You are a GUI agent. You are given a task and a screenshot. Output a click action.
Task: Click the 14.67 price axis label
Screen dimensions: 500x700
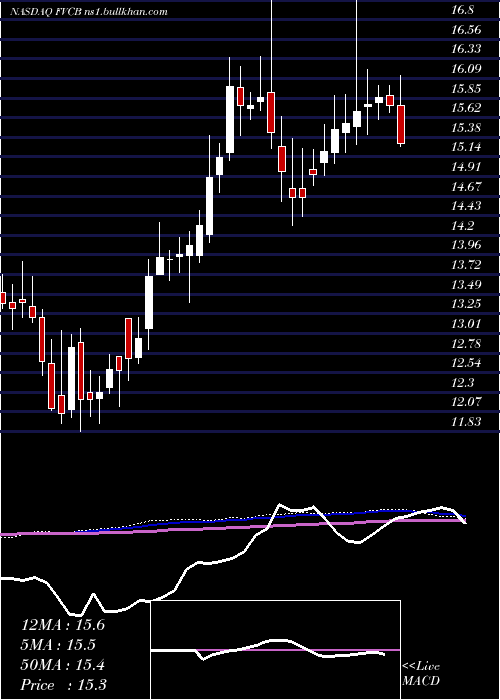point(466,186)
